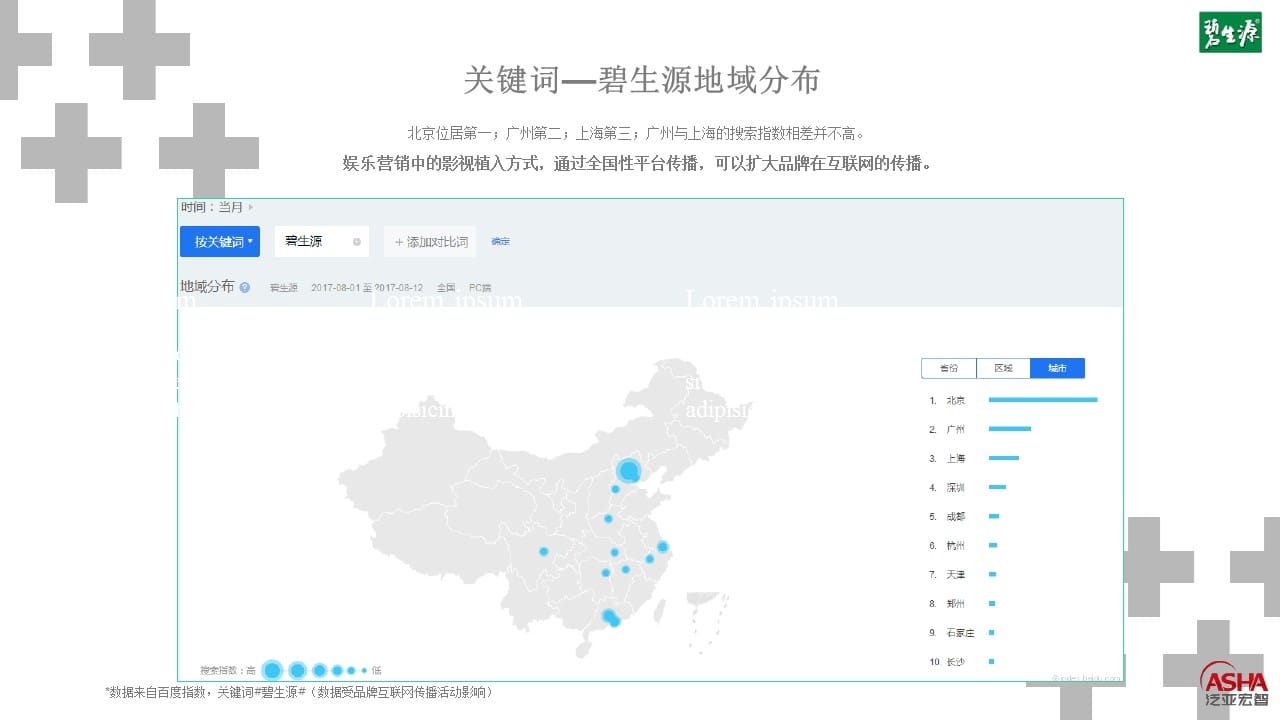Screen dimensions: 1280x720
Task: Click the 北京 ranking row label
Action: tap(955, 400)
